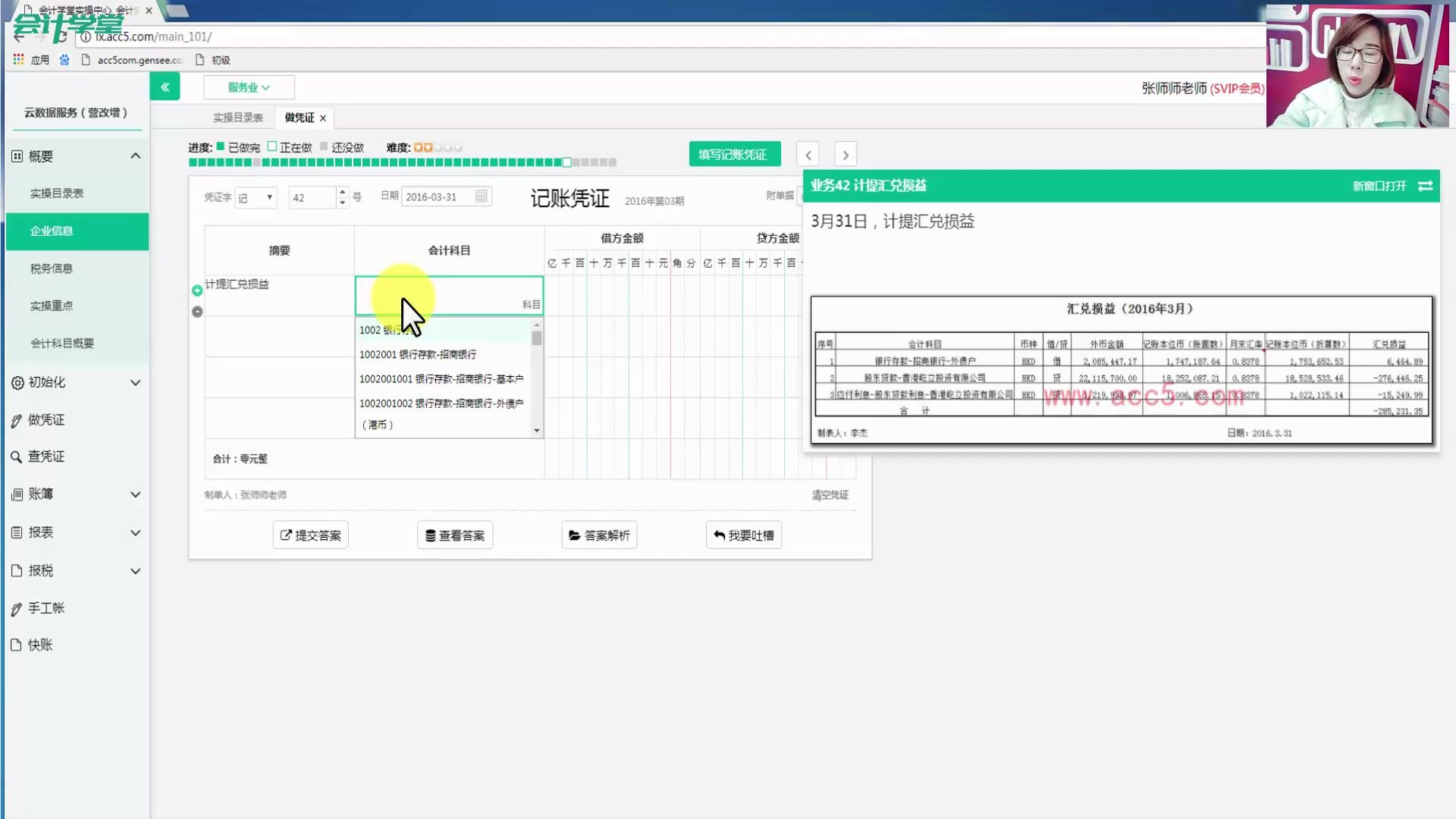The width and height of the screenshot is (1456, 819).
Task: Switch to the 实操目录表 tab
Action: [238, 117]
